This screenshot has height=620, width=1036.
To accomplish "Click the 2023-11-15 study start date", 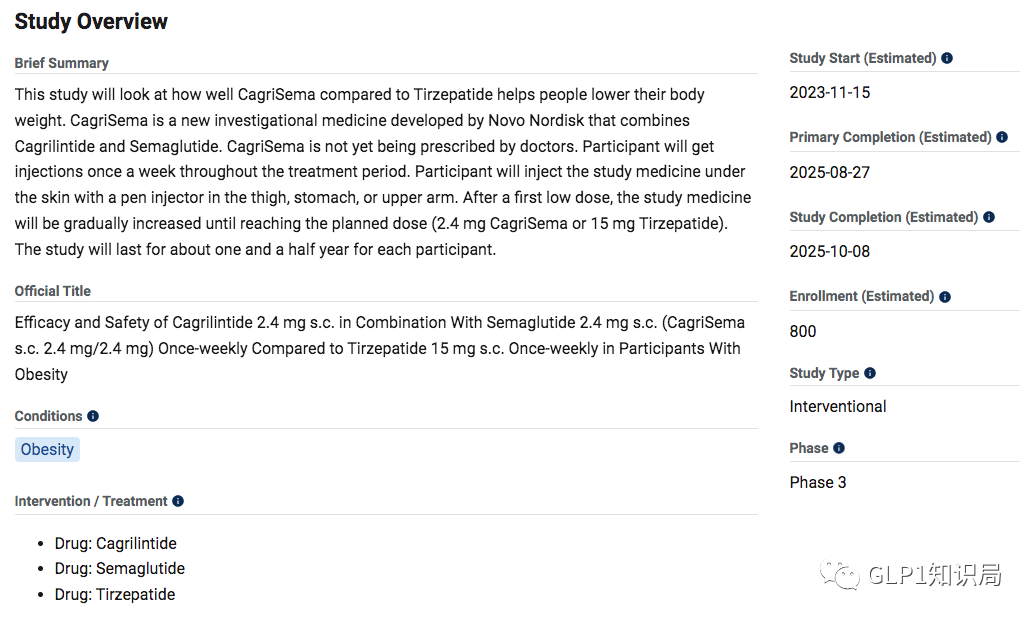I will click(x=829, y=92).
